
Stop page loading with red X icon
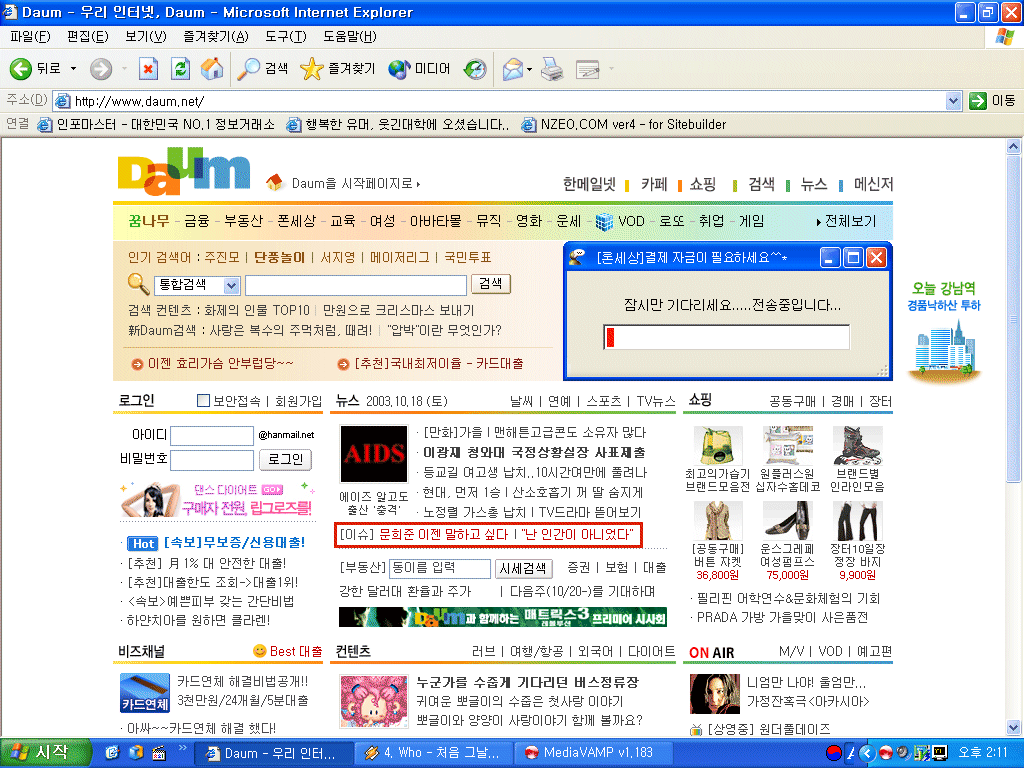pyautogui.click(x=148, y=69)
